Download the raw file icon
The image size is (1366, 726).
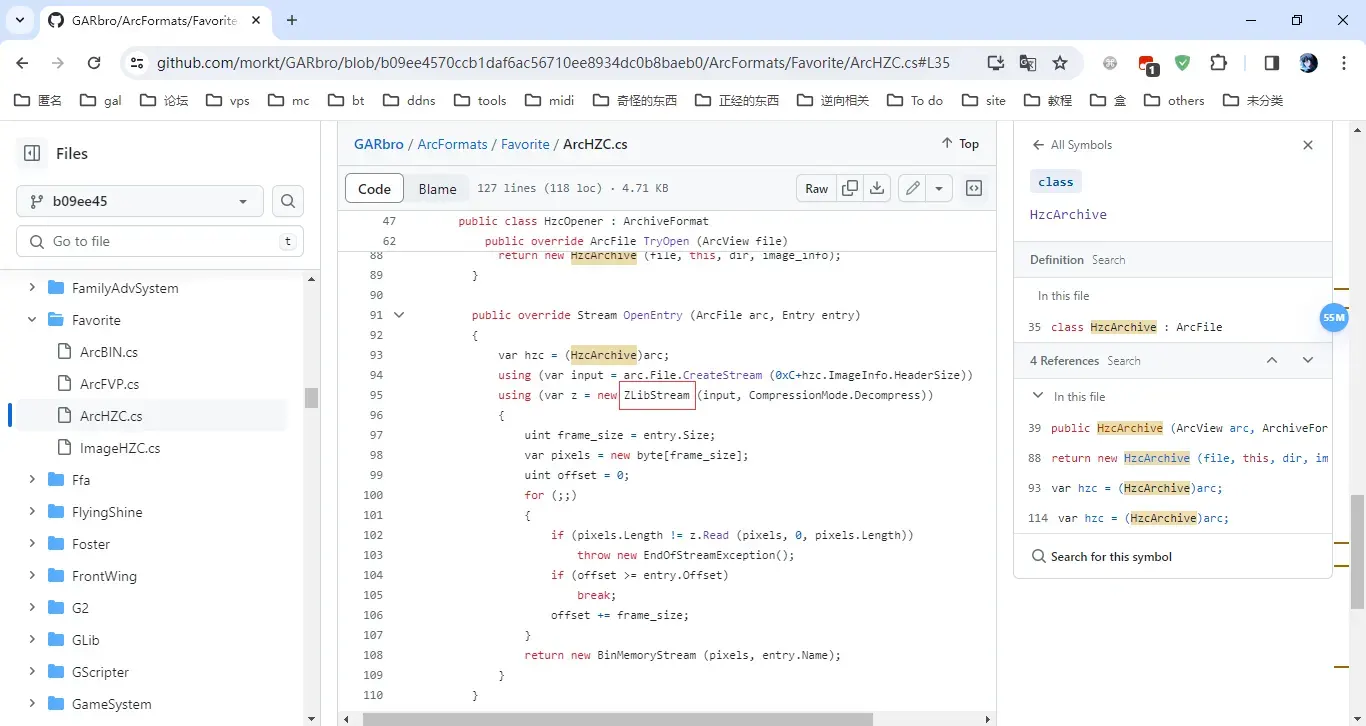coord(877,188)
